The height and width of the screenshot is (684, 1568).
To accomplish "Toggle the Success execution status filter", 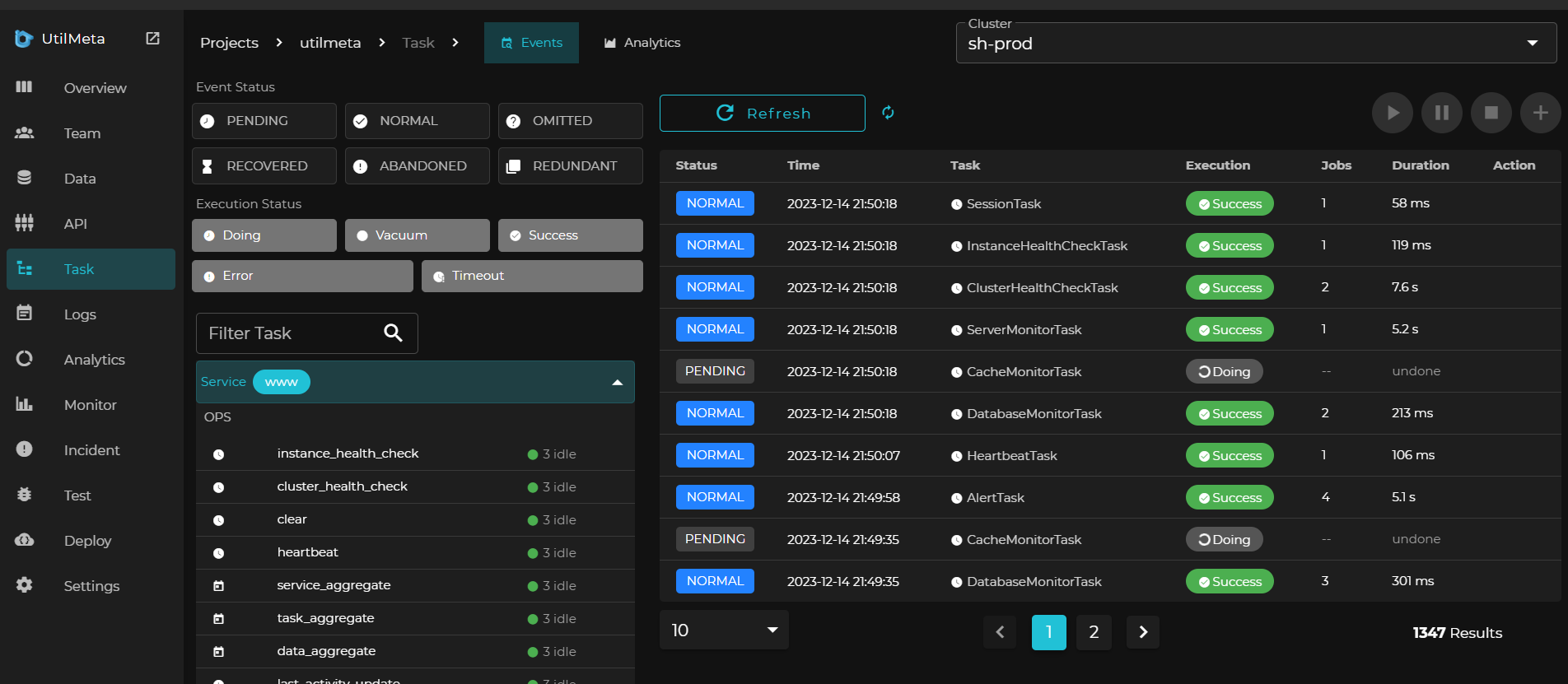I will (x=571, y=235).
